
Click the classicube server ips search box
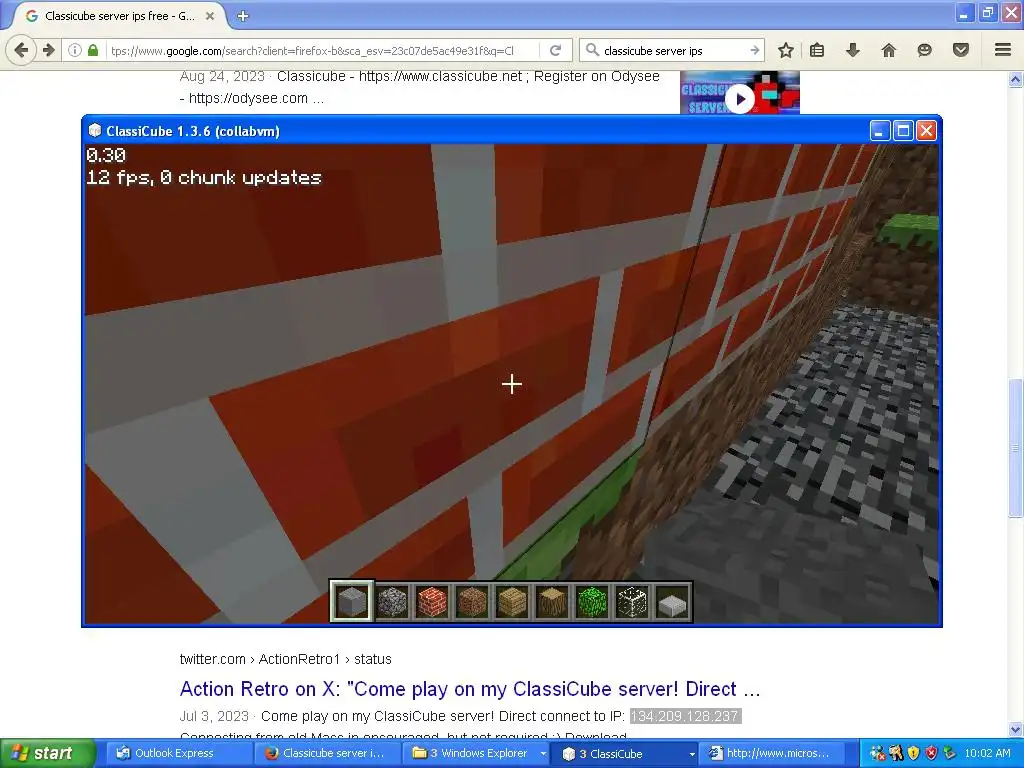point(672,50)
